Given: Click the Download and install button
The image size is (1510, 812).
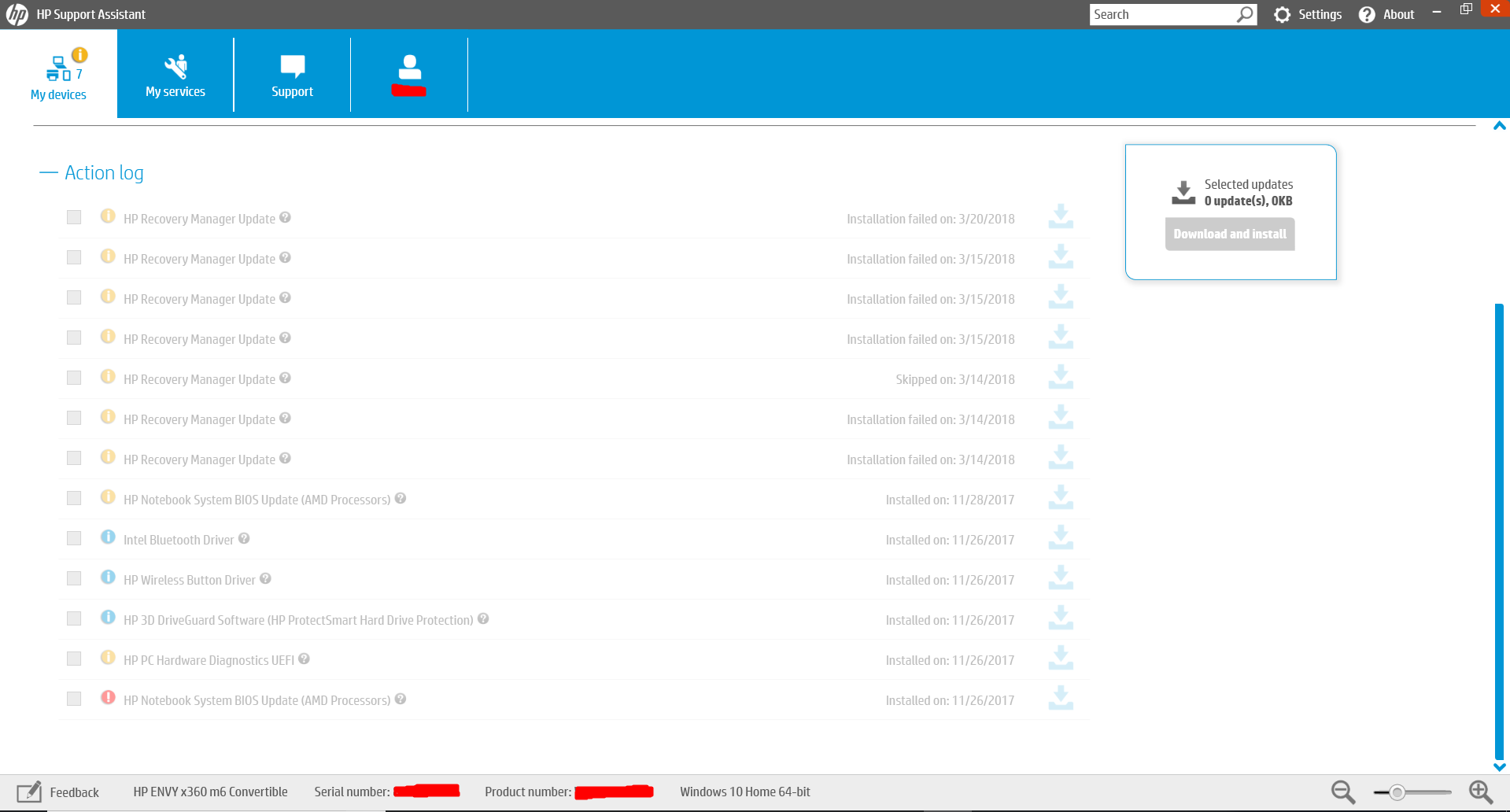Looking at the screenshot, I should pyautogui.click(x=1230, y=234).
